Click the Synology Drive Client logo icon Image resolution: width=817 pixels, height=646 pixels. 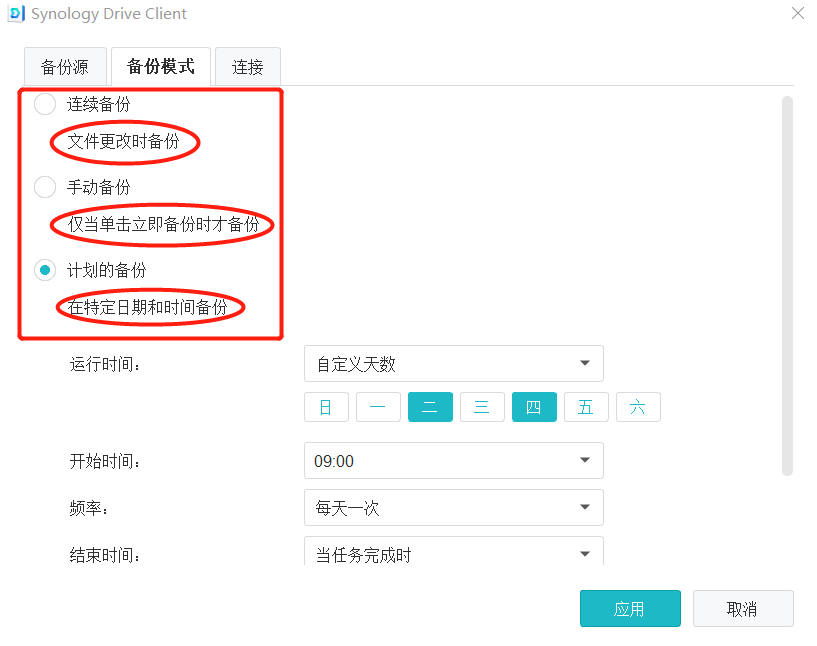click(x=17, y=14)
